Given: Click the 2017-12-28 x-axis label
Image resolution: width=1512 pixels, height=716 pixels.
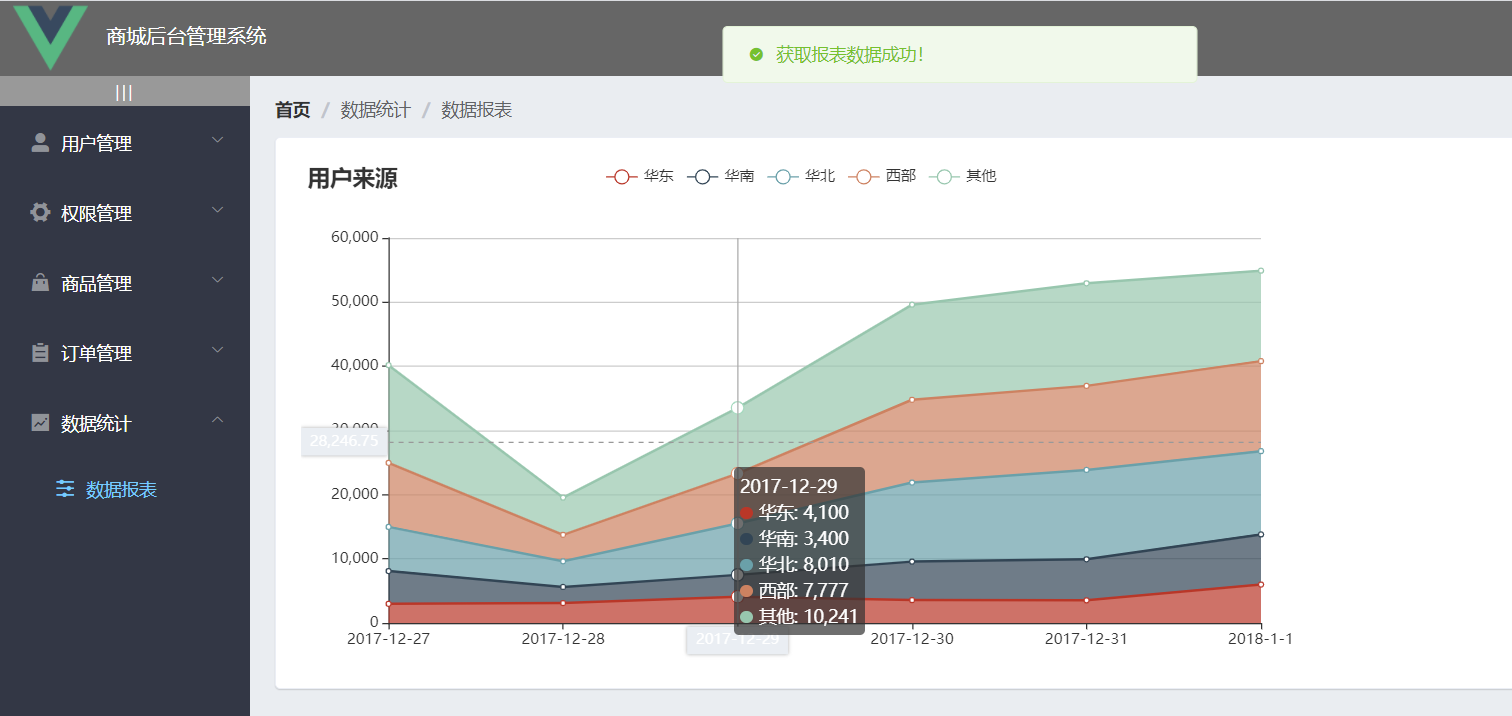Looking at the screenshot, I should [563, 638].
